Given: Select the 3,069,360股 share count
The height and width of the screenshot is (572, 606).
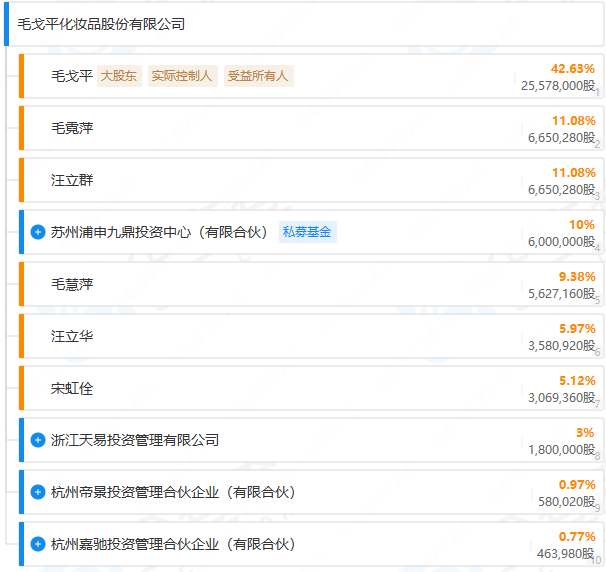Looking at the screenshot, I should [x=562, y=398].
